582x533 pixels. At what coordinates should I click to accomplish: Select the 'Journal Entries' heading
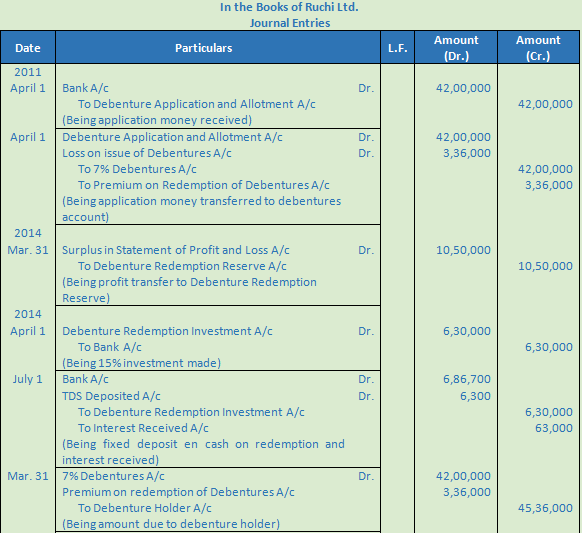point(290,23)
